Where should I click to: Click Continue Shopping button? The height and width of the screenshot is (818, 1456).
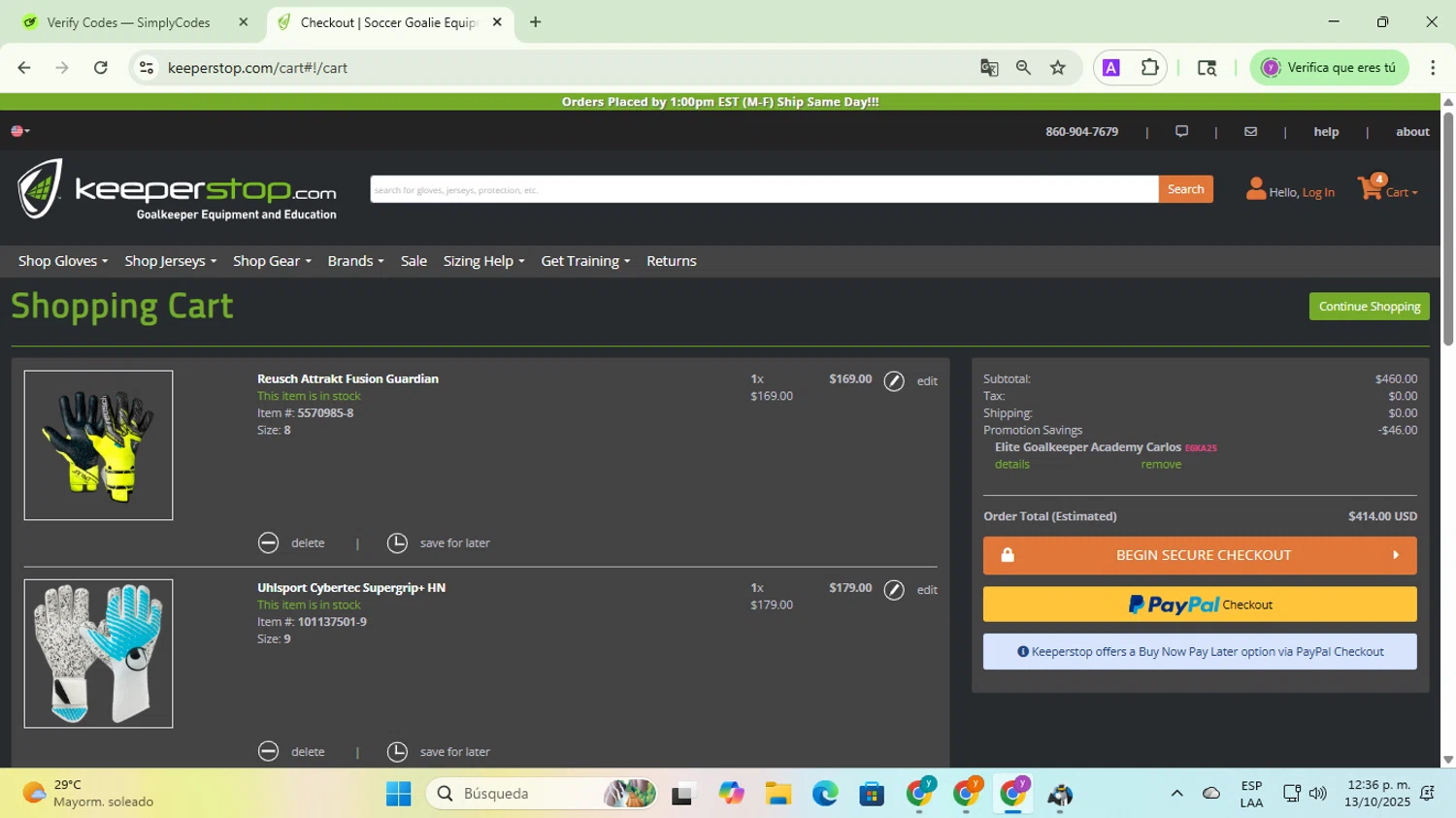[x=1369, y=307]
